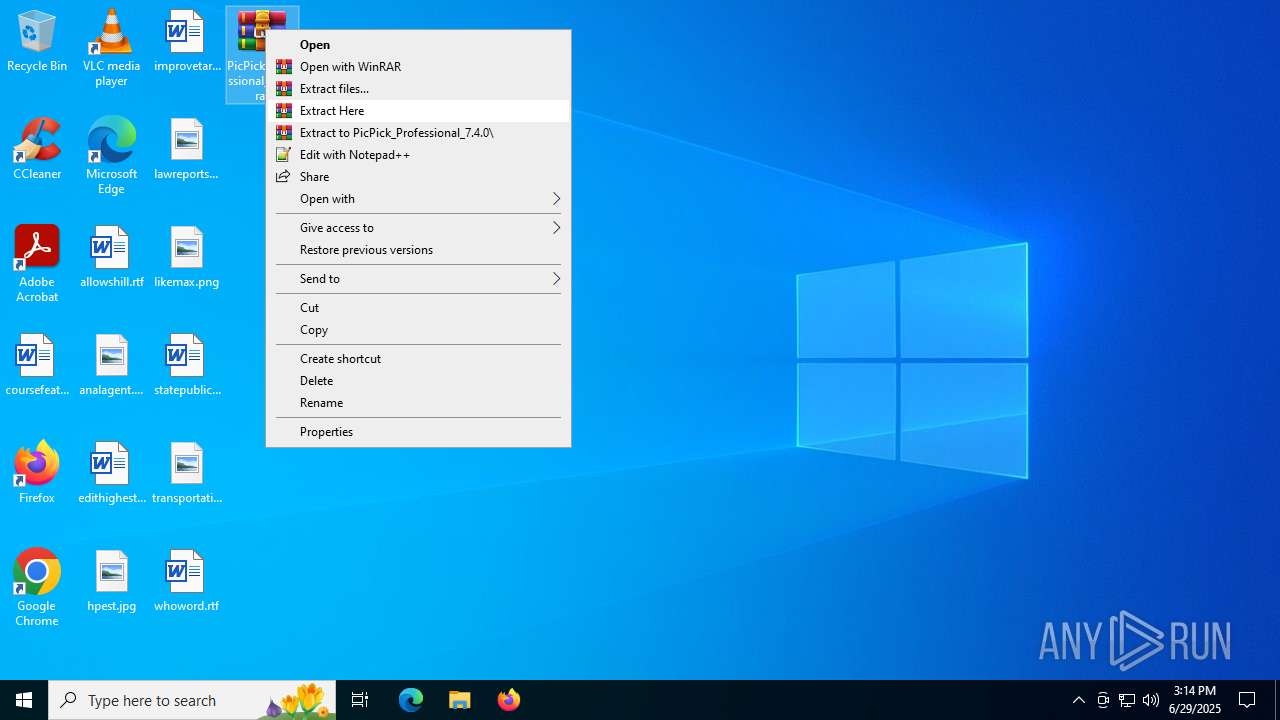
Task: Choose Restore previous versions
Action: [x=418, y=250]
